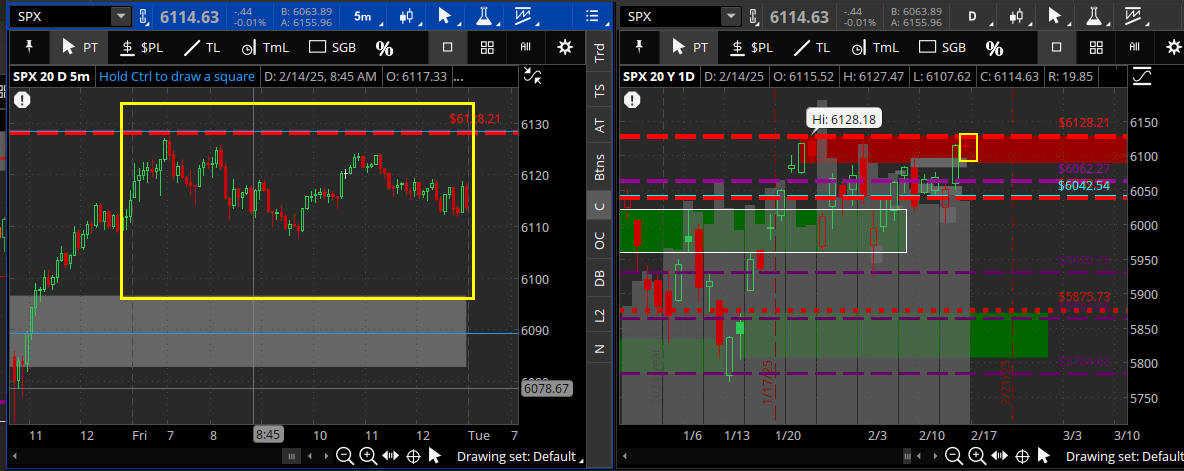Click the zoom in magnifier below left chart
The width and height of the screenshot is (1184, 471).
[x=368, y=456]
